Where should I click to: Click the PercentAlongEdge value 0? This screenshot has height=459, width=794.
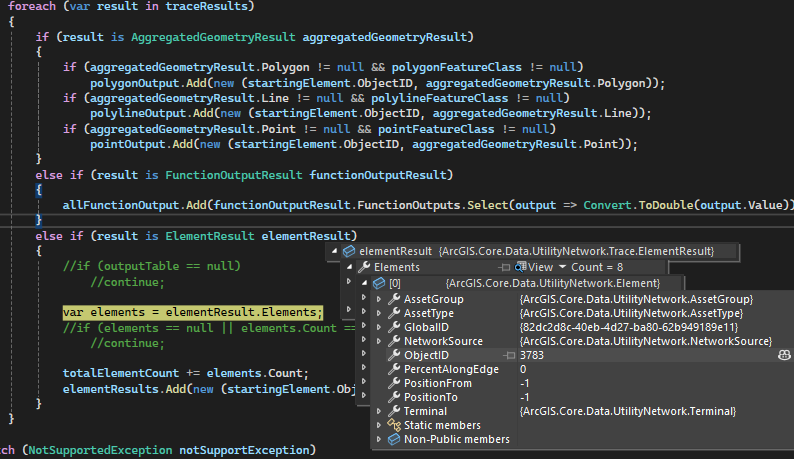click(x=523, y=369)
